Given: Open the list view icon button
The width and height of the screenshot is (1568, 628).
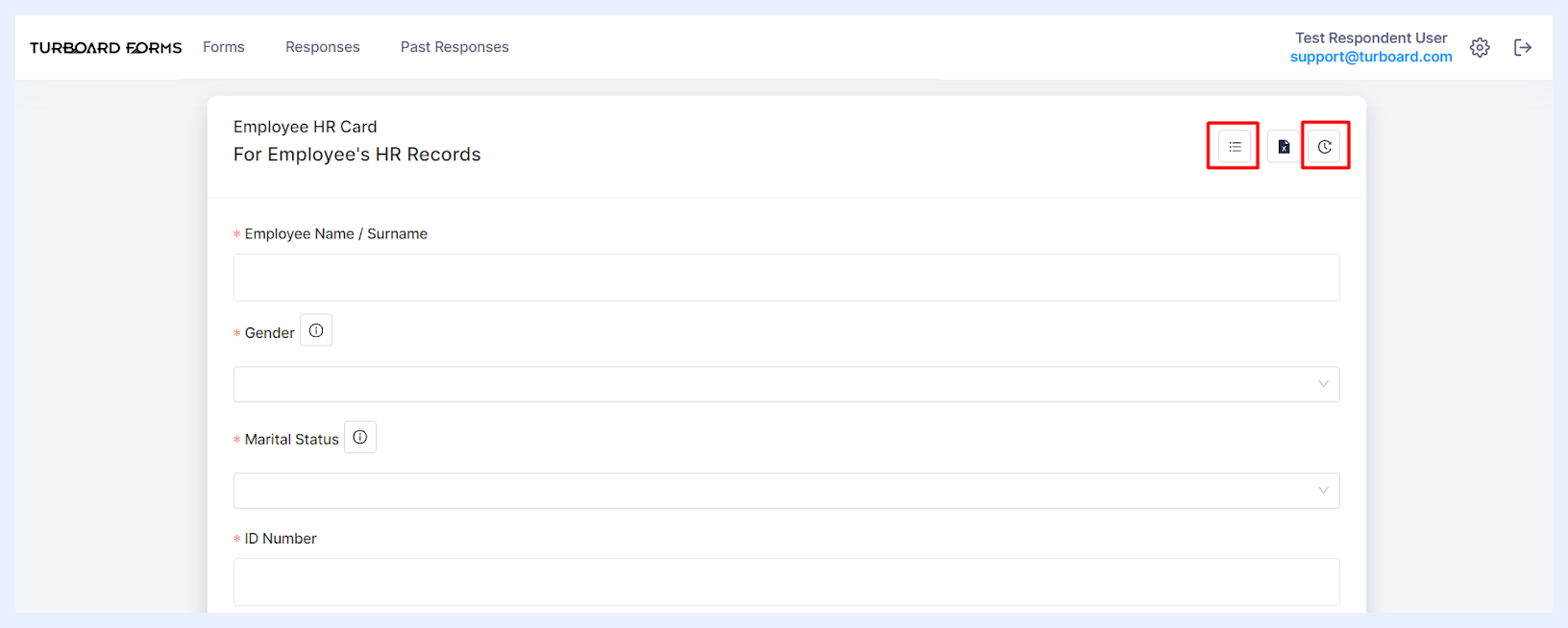Looking at the screenshot, I should click(x=1235, y=147).
